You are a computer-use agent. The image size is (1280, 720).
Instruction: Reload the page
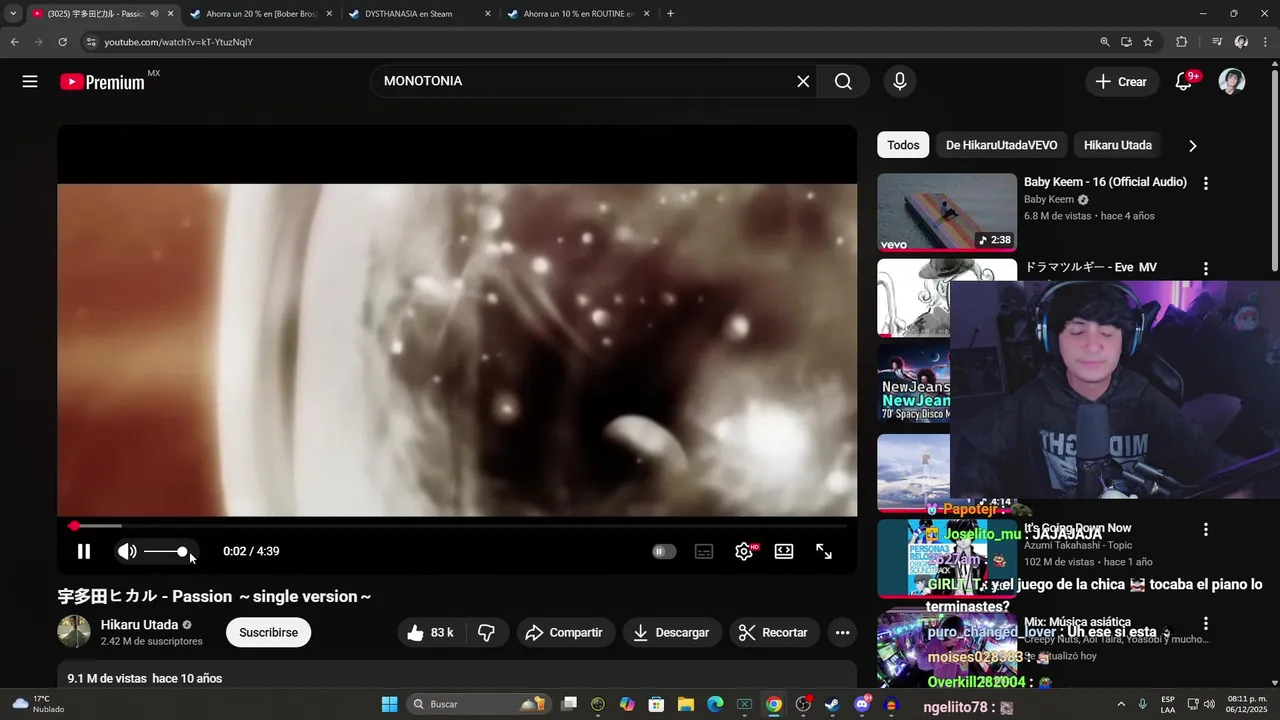pyautogui.click(x=62, y=42)
